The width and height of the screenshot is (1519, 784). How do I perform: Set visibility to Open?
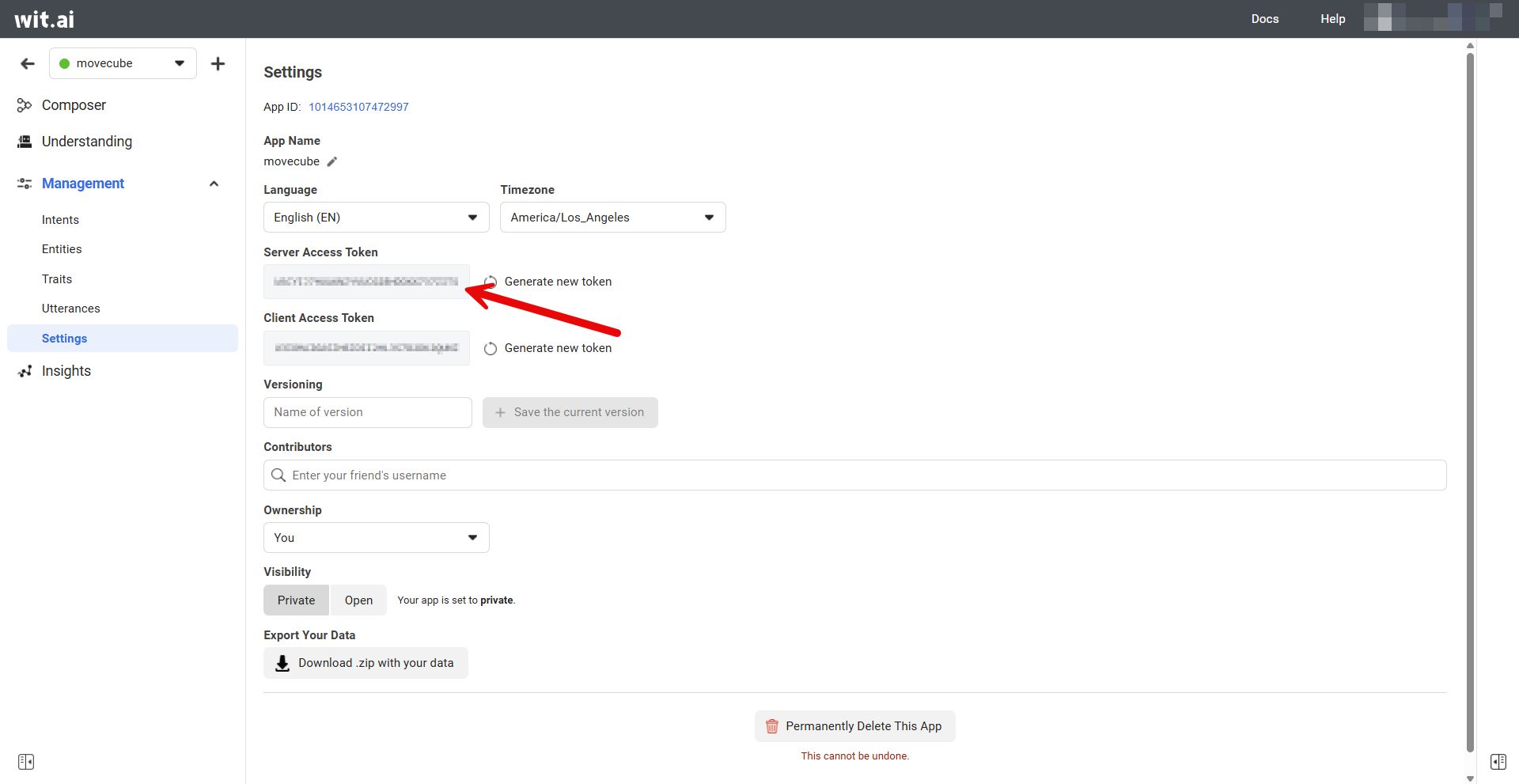[358, 600]
